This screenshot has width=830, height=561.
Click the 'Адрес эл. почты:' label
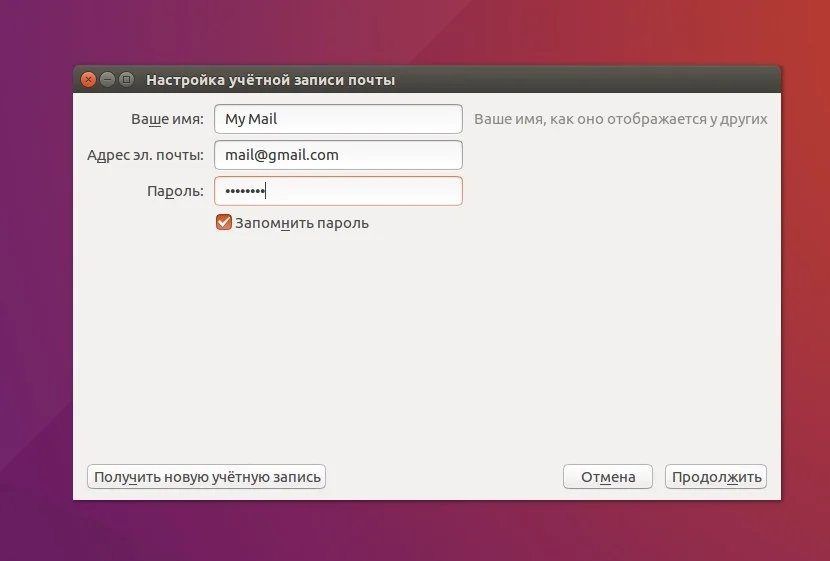point(145,155)
